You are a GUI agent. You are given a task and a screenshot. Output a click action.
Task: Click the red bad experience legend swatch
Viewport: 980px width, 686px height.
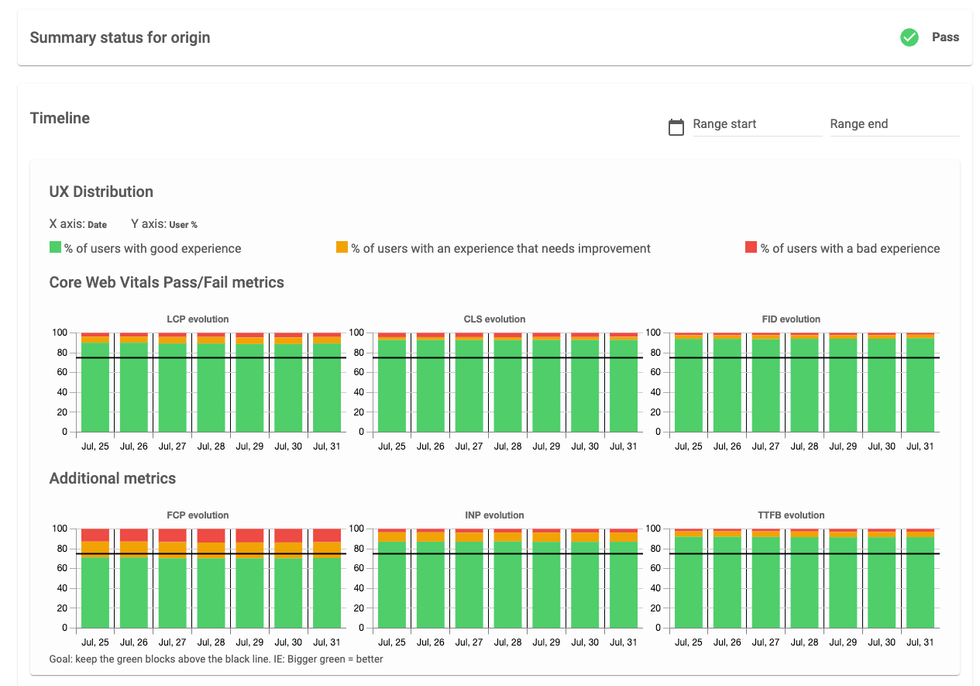pyautogui.click(x=751, y=248)
